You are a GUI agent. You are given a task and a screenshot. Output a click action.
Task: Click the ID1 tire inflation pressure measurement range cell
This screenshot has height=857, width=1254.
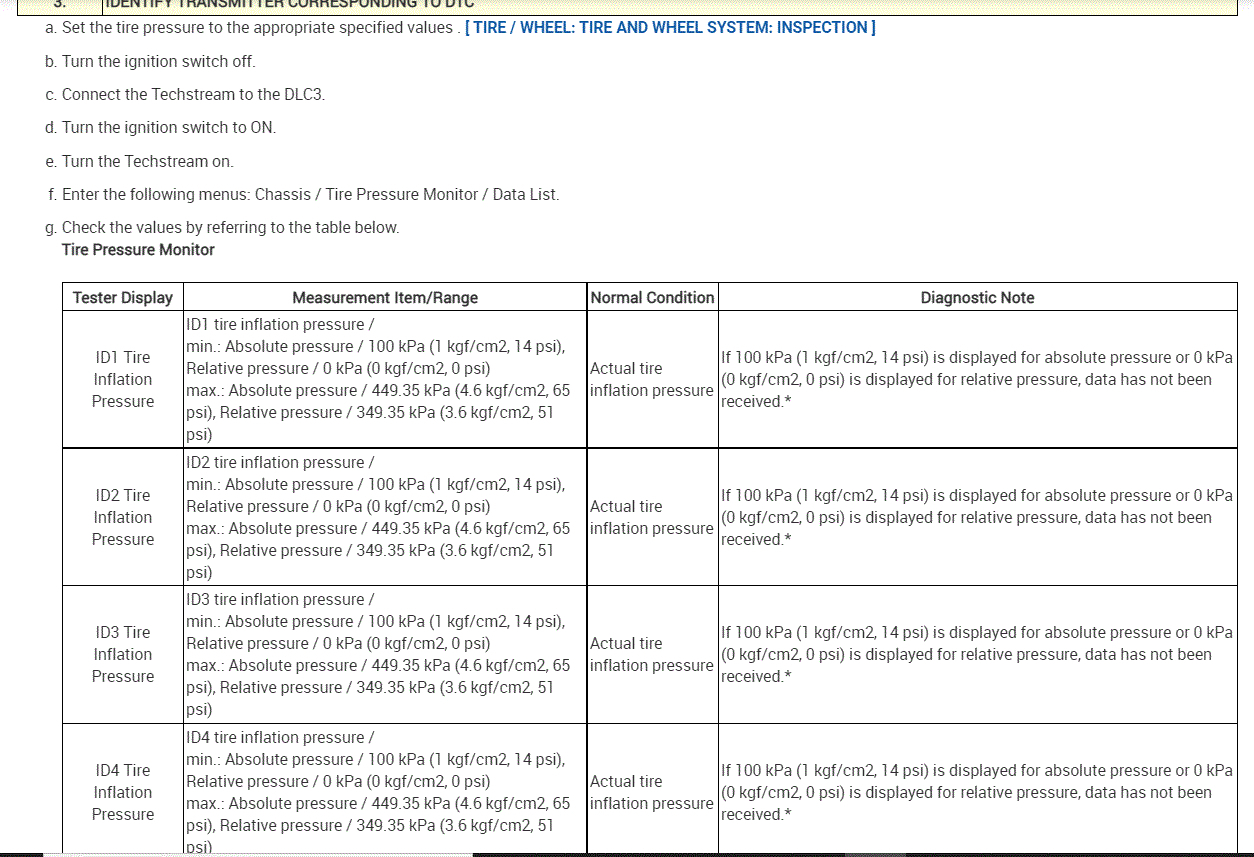(385, 379)
